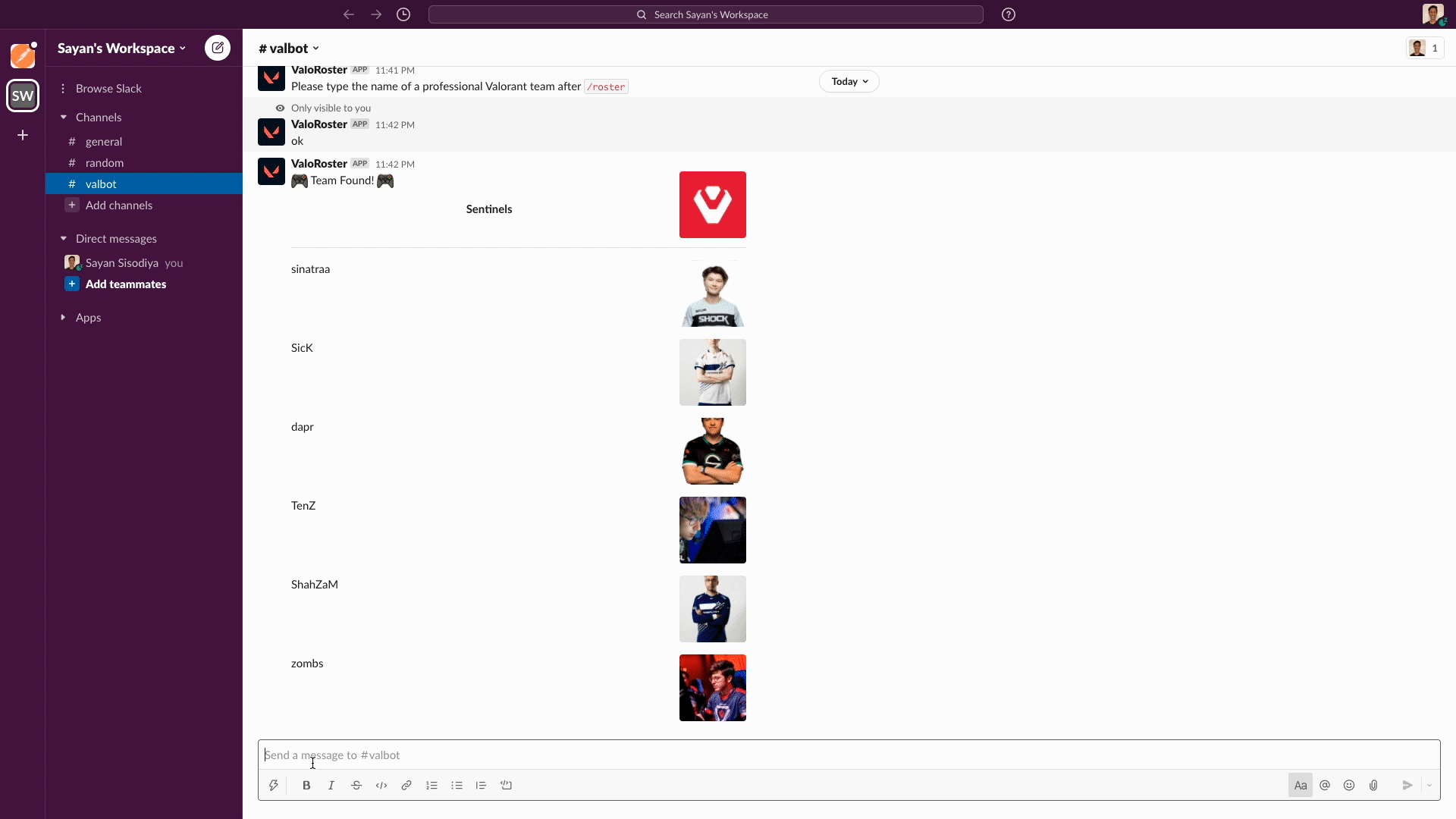This screenshot has height=819, width=1456.
Task: Expand the Channels section dropdown
Action: click(63, 117)
